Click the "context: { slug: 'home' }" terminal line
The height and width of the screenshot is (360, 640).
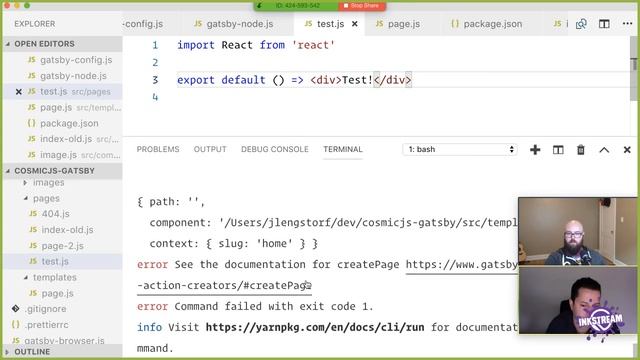click(x=233, y=244)
